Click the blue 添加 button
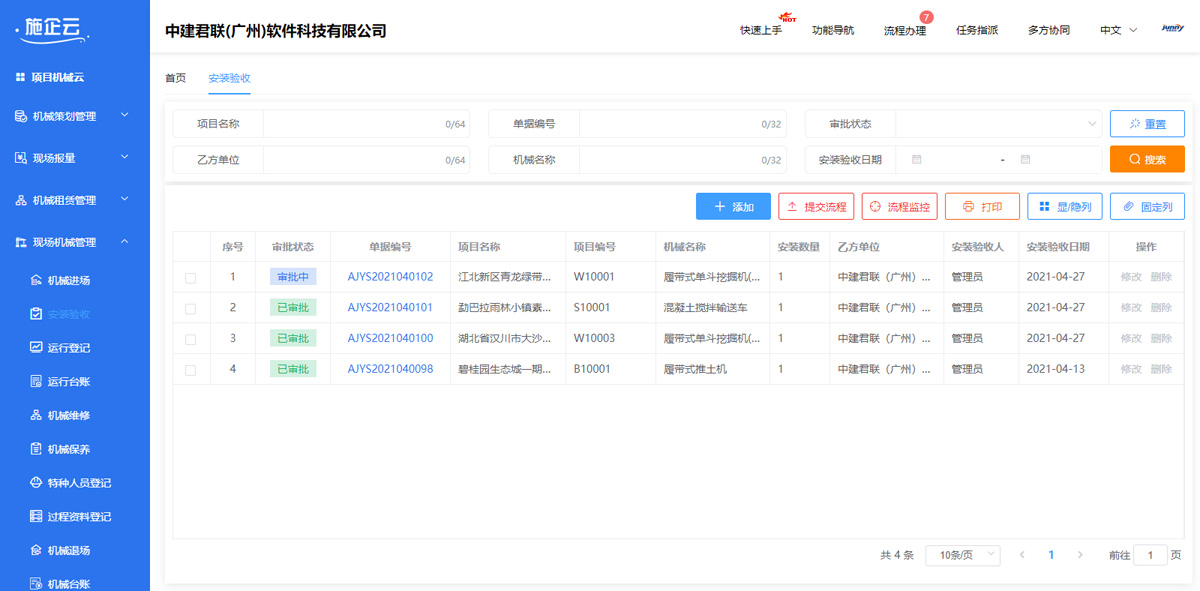 (733, 207)
